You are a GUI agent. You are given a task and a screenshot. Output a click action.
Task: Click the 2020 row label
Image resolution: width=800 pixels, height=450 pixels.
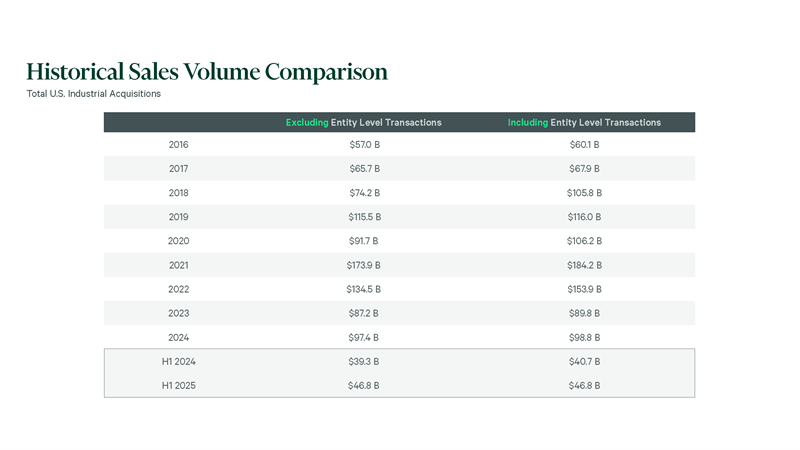179,241
